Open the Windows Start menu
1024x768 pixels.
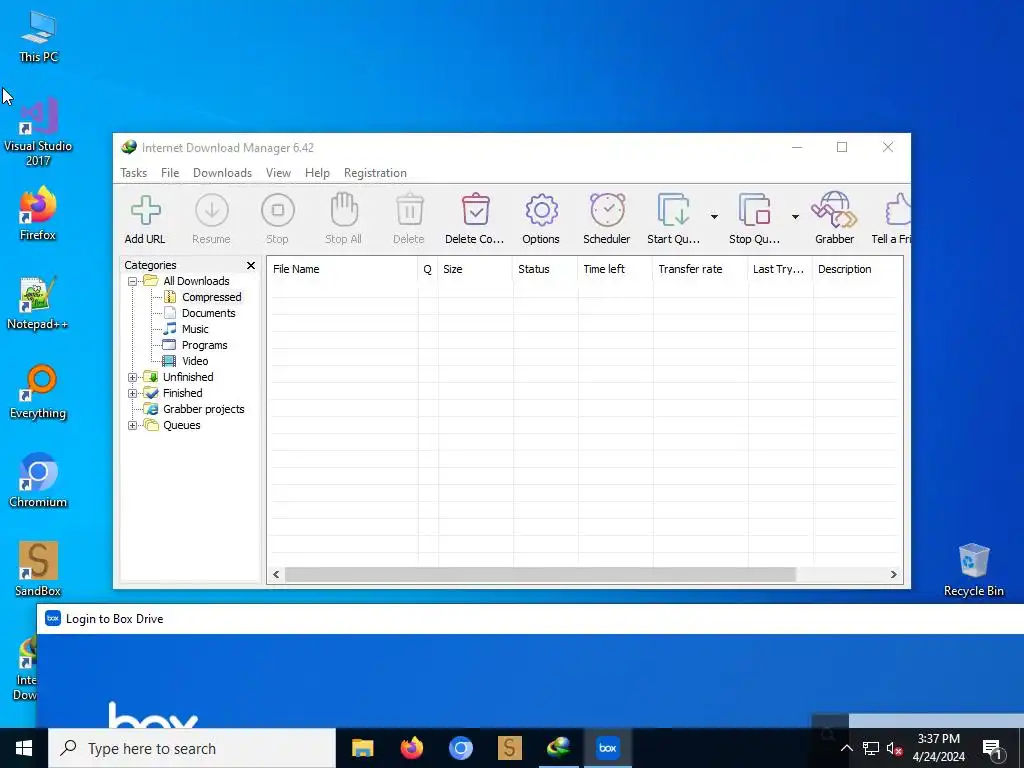pos(24,748)
